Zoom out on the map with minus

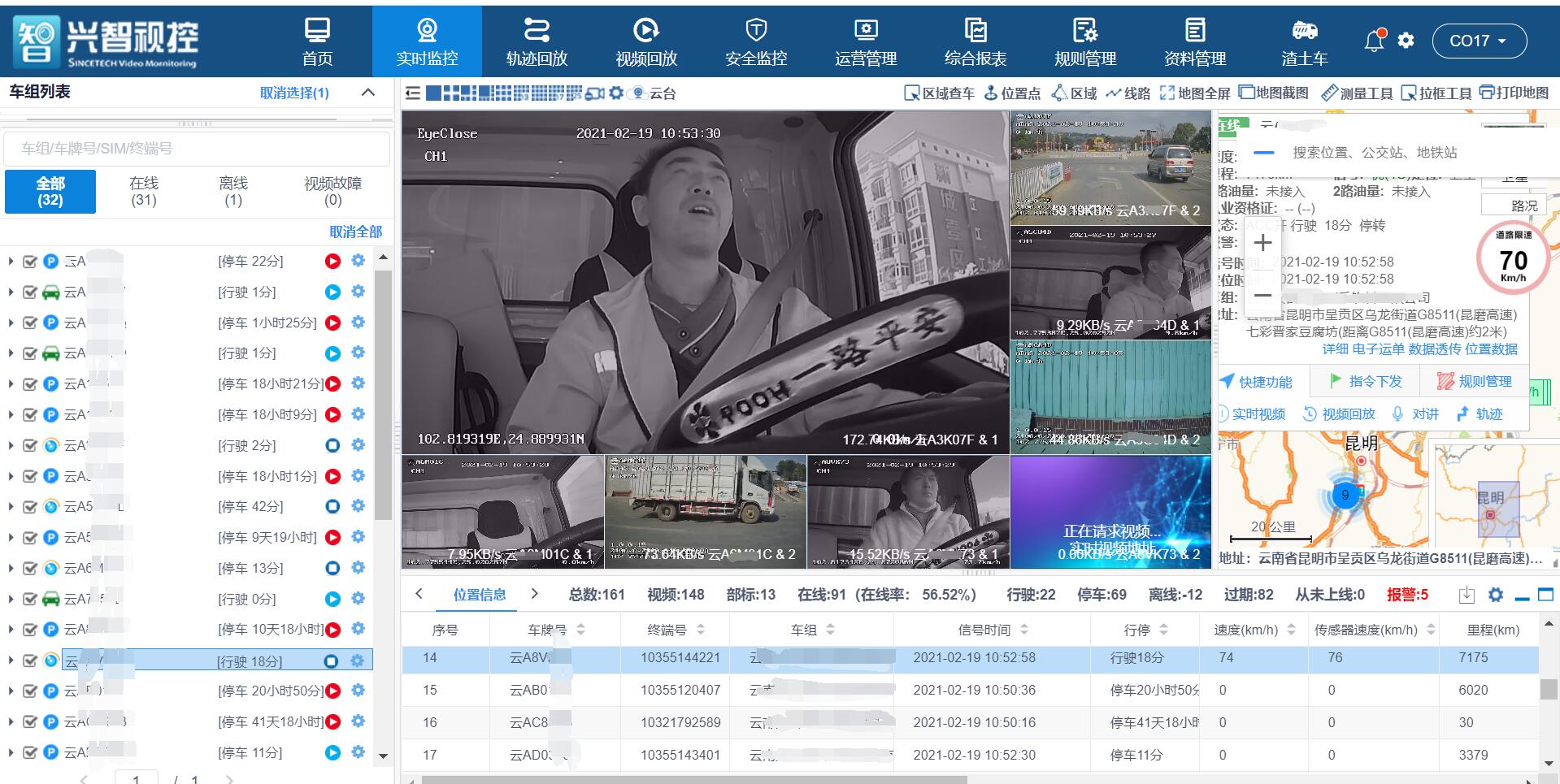coord(1262,296)
